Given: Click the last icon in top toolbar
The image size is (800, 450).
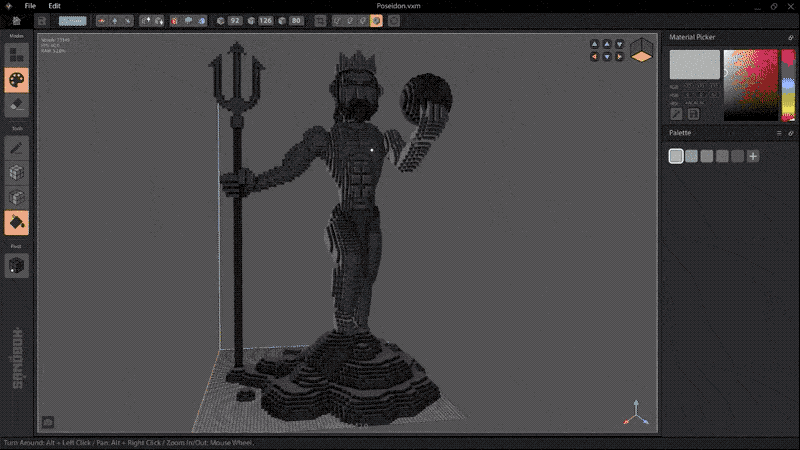Looking at the screenshot, I should pos(394,21).
